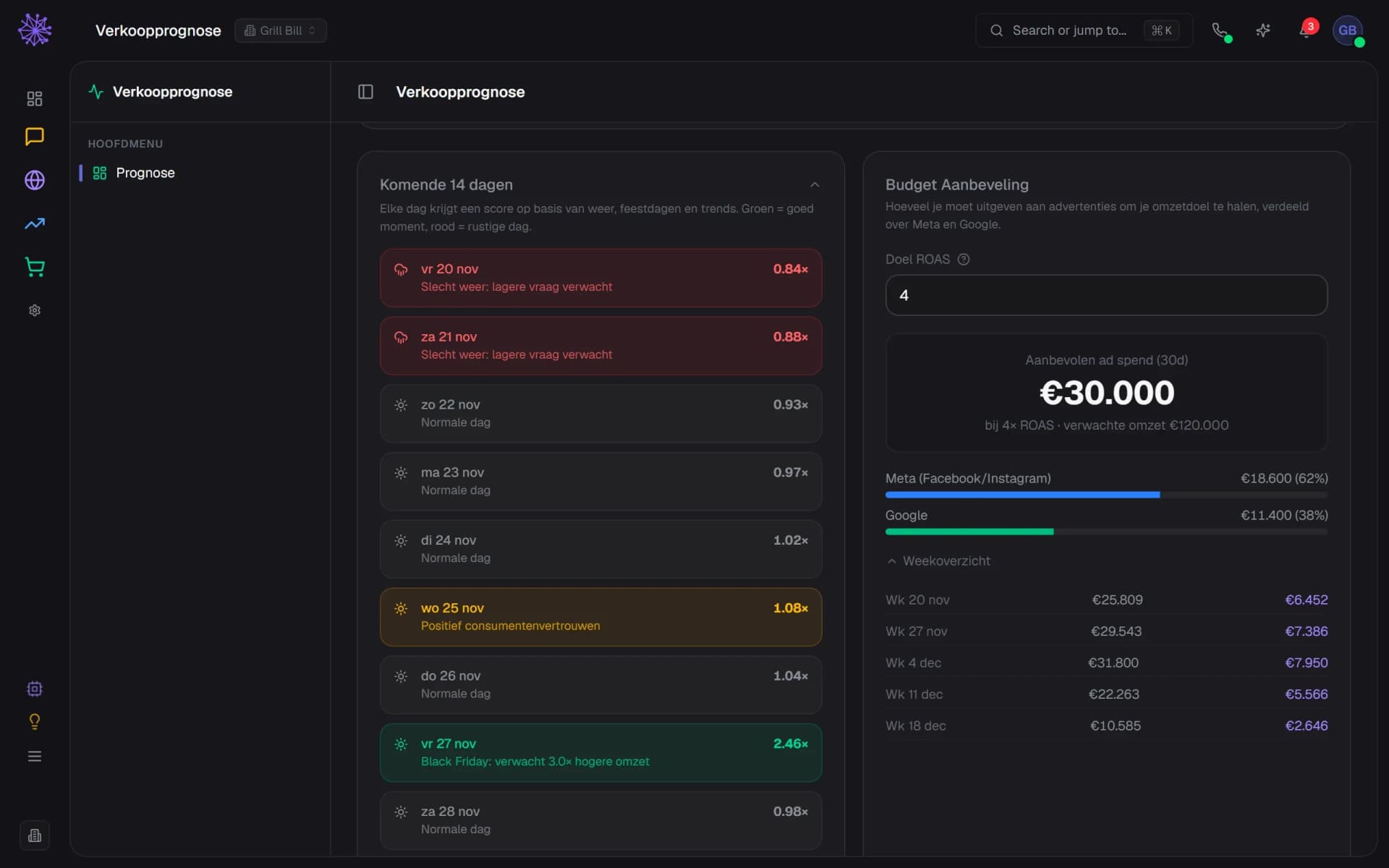Click the Doel ROAS input field
The height and width of the screenshot is (868, 1389).
[1106, 295]
